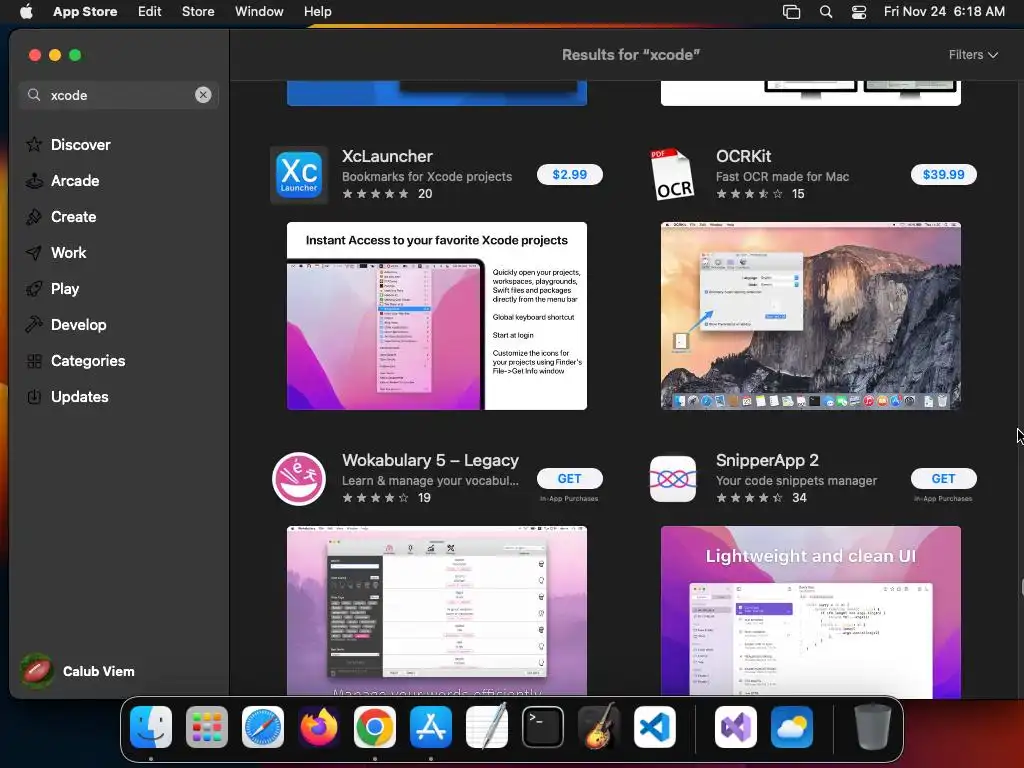The image size is (1024, 768).
Task: Click the App Store Dock icon
Action: pos(431,727)
